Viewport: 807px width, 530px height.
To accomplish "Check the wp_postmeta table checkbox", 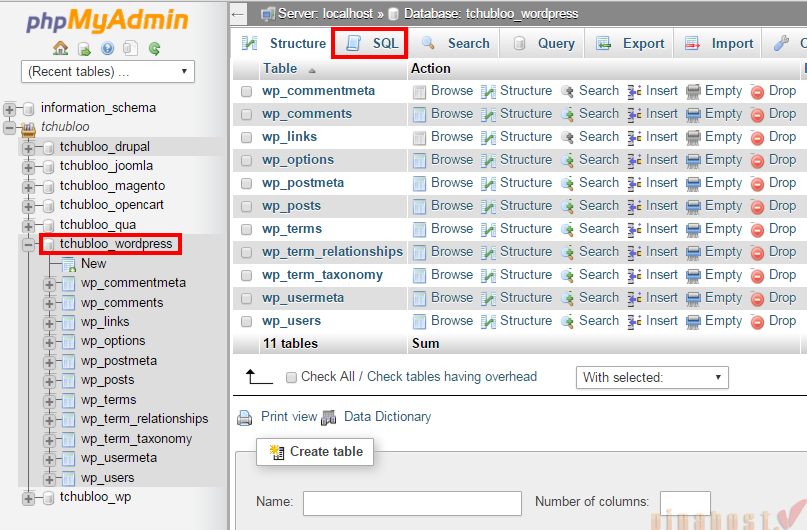I will click(247, 183).
